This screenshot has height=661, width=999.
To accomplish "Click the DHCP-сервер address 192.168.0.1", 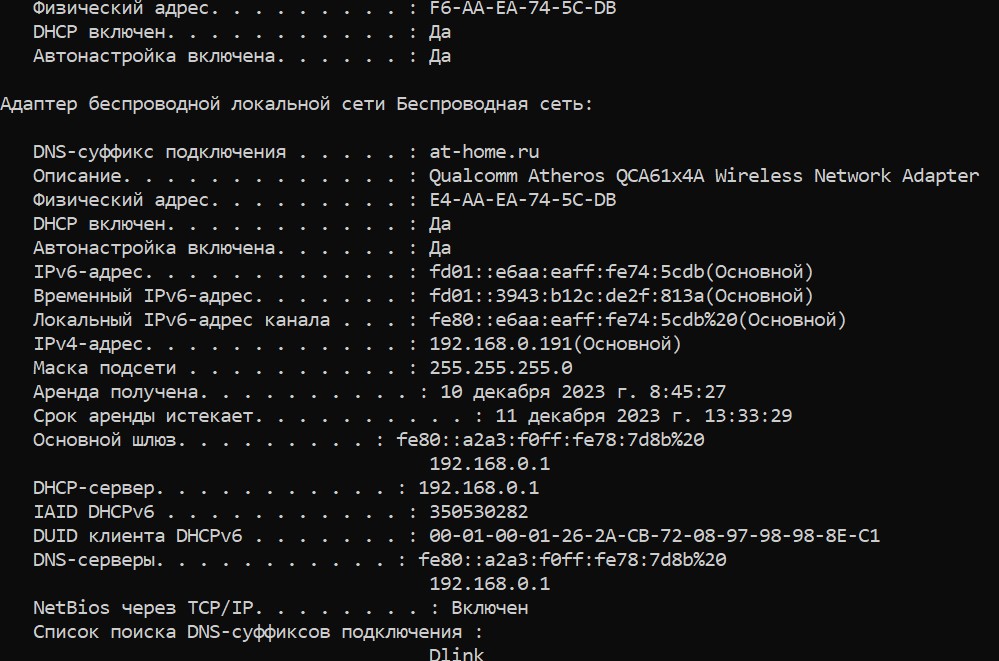I will [479, 488].
